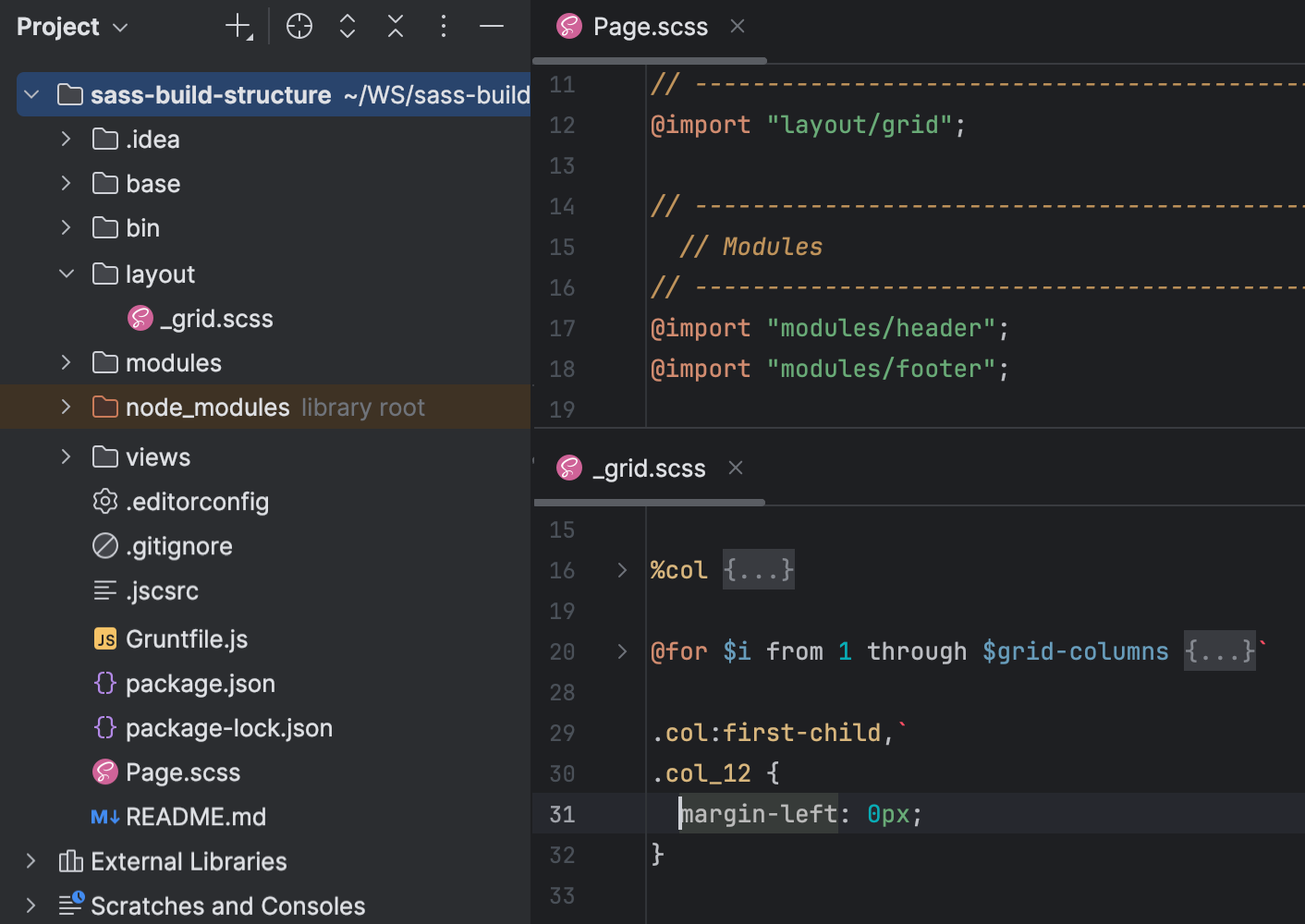
Task: Click the gear icon beside .editorconfig
Action: click(x=104, y=501)
